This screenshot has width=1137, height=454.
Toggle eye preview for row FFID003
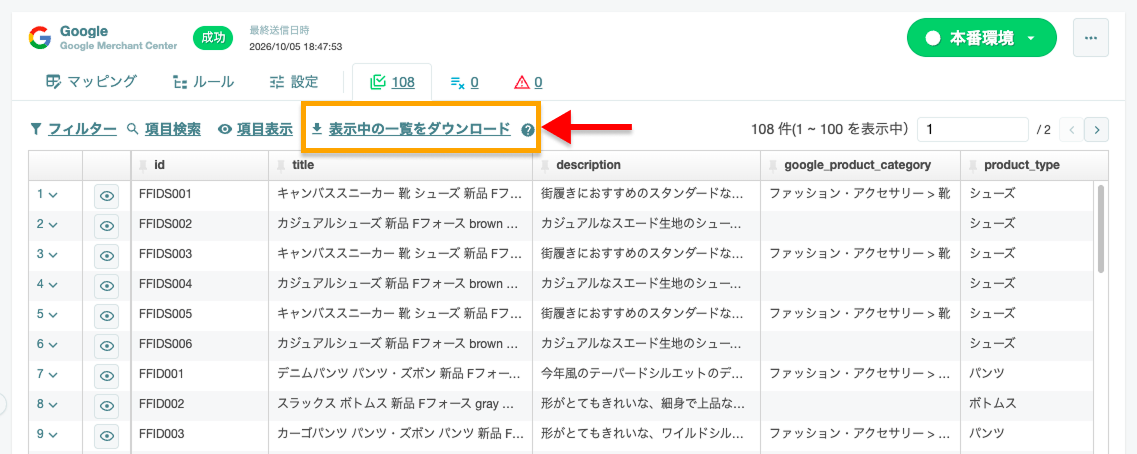click(x=107, y=436)
